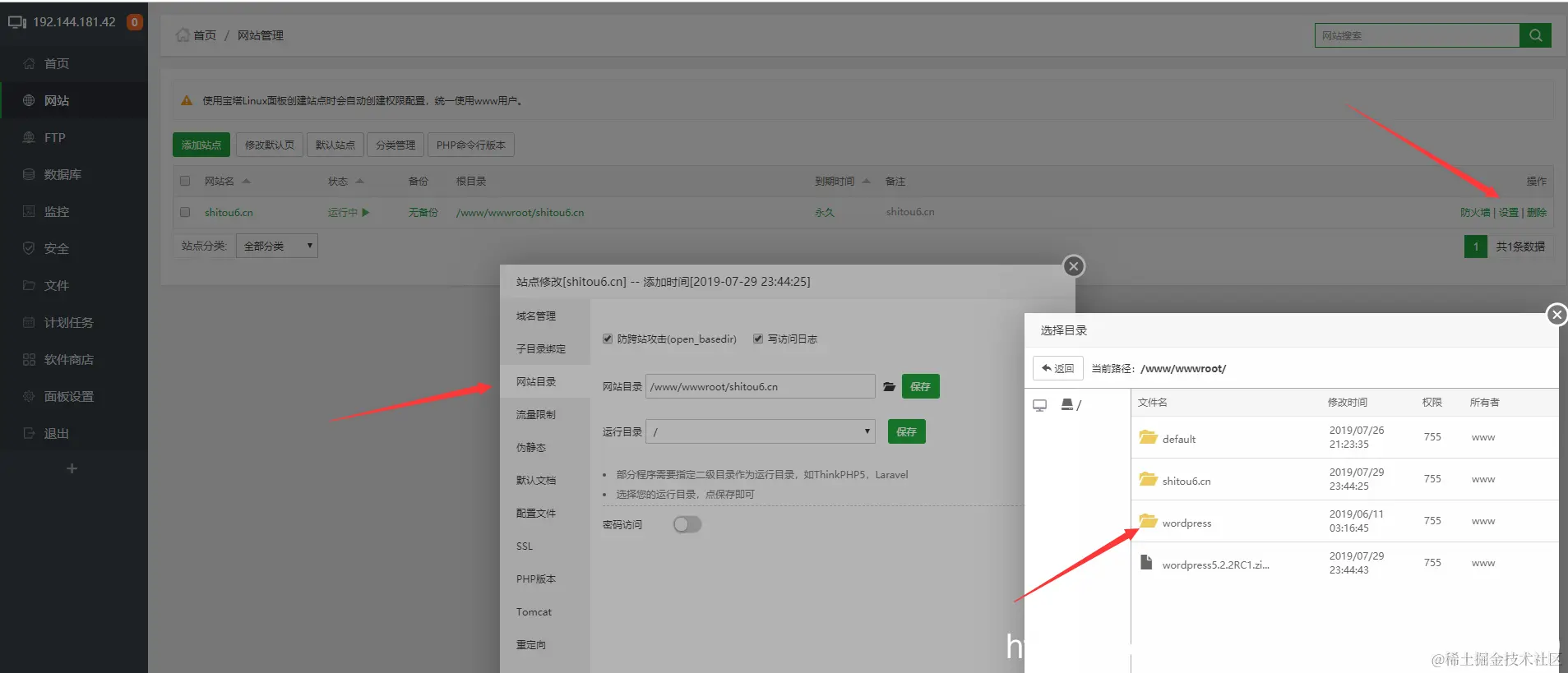Viewport: 1568px width, 673px height.
Task: Open the wordpress folder icon
Action: pos(1148,521)
